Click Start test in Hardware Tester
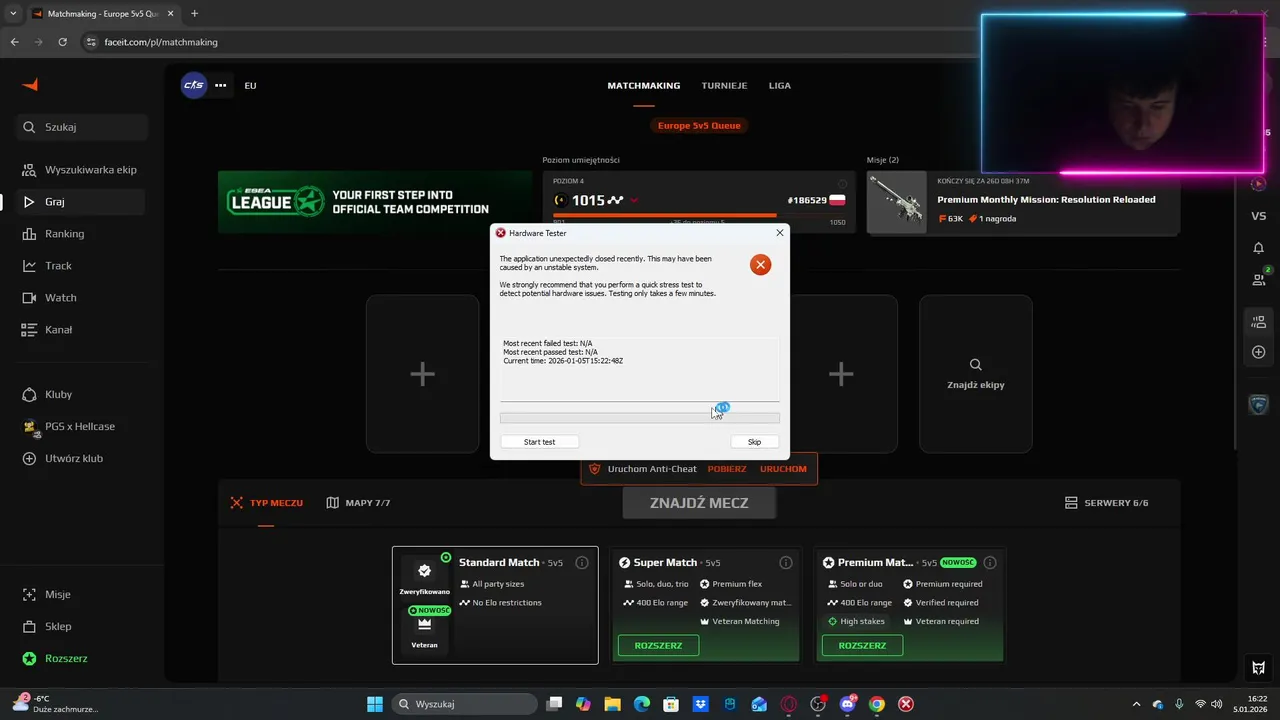The width and height of the screenshot is (1280, 720). pyautogui.click(x=539, y=441)
